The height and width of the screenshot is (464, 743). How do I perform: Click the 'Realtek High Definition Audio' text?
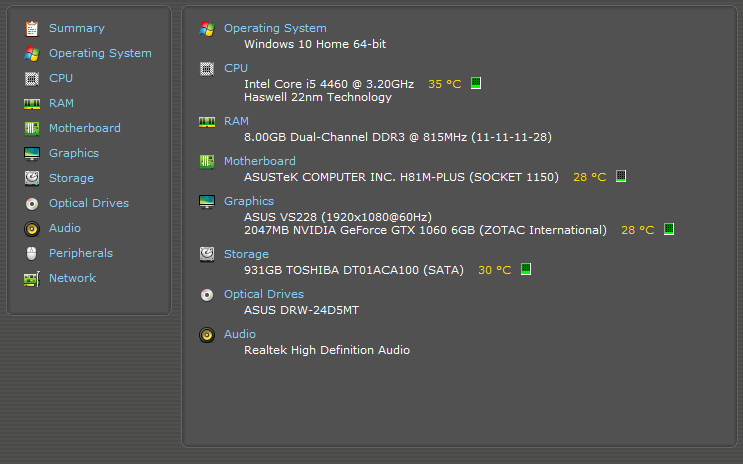(x=327, y=350)
